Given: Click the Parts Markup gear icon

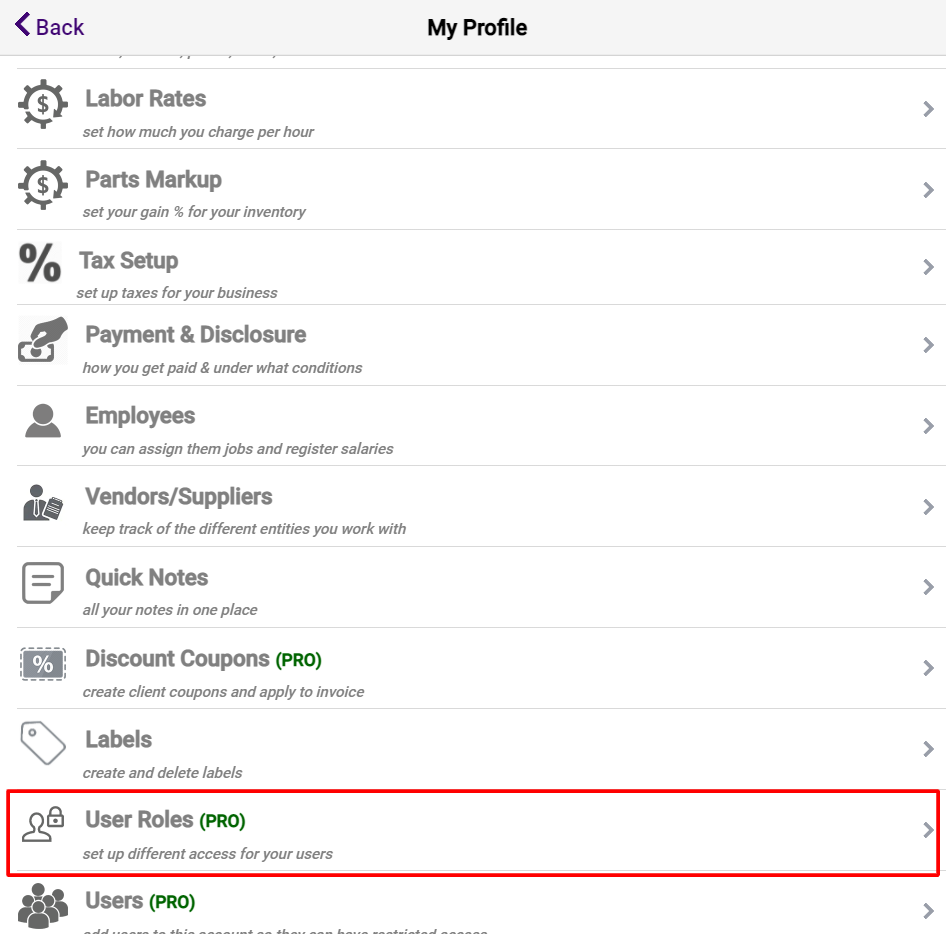Looking at the screenshot, I should (42, 185).
